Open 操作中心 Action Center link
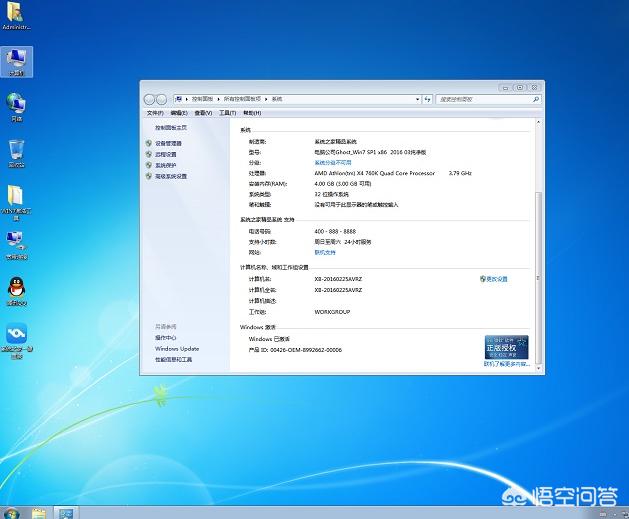The height and width of the screenshot is (519, 629). [x=166, y=338]
